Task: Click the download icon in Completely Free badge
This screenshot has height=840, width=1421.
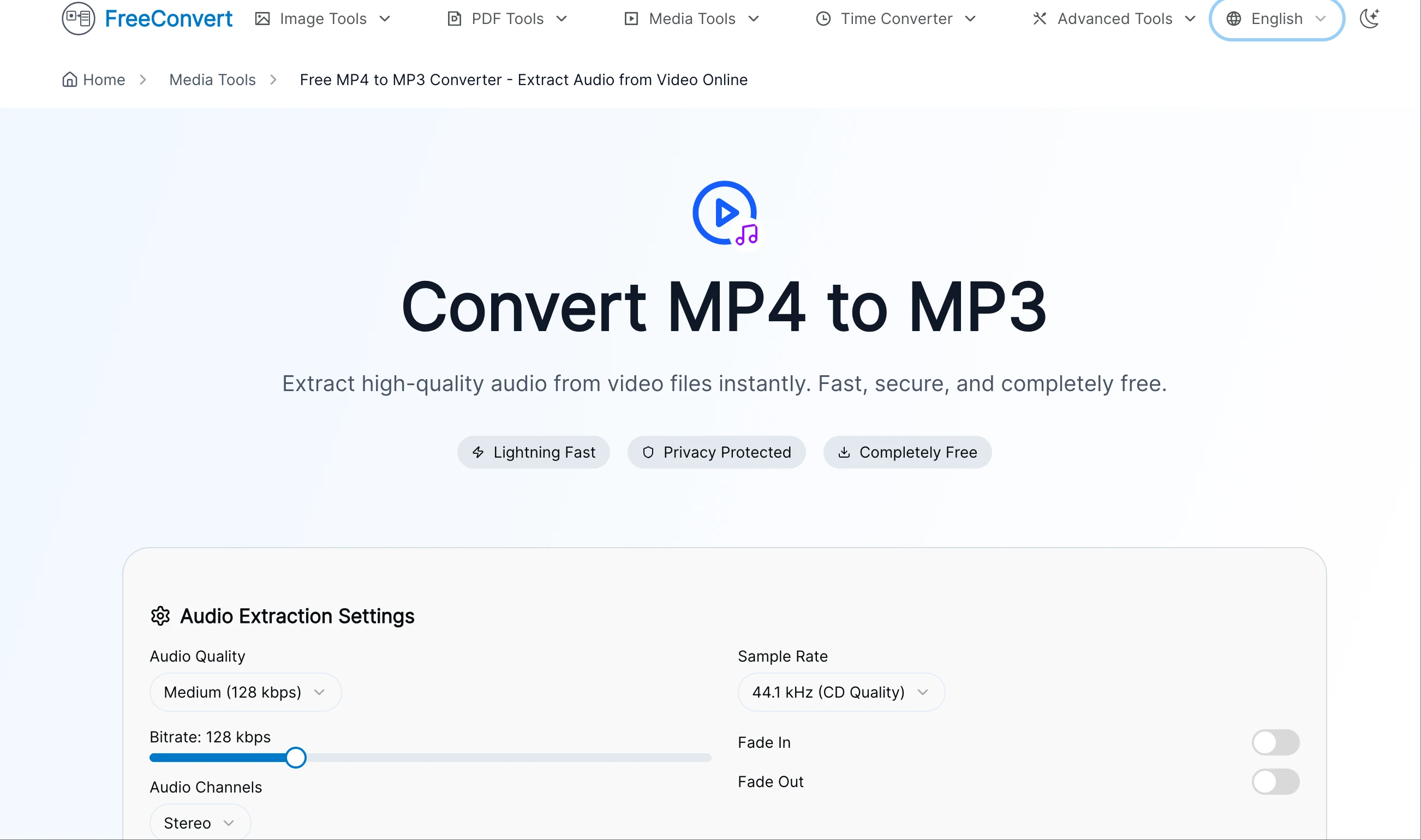Action: click(x=844, y=452)
